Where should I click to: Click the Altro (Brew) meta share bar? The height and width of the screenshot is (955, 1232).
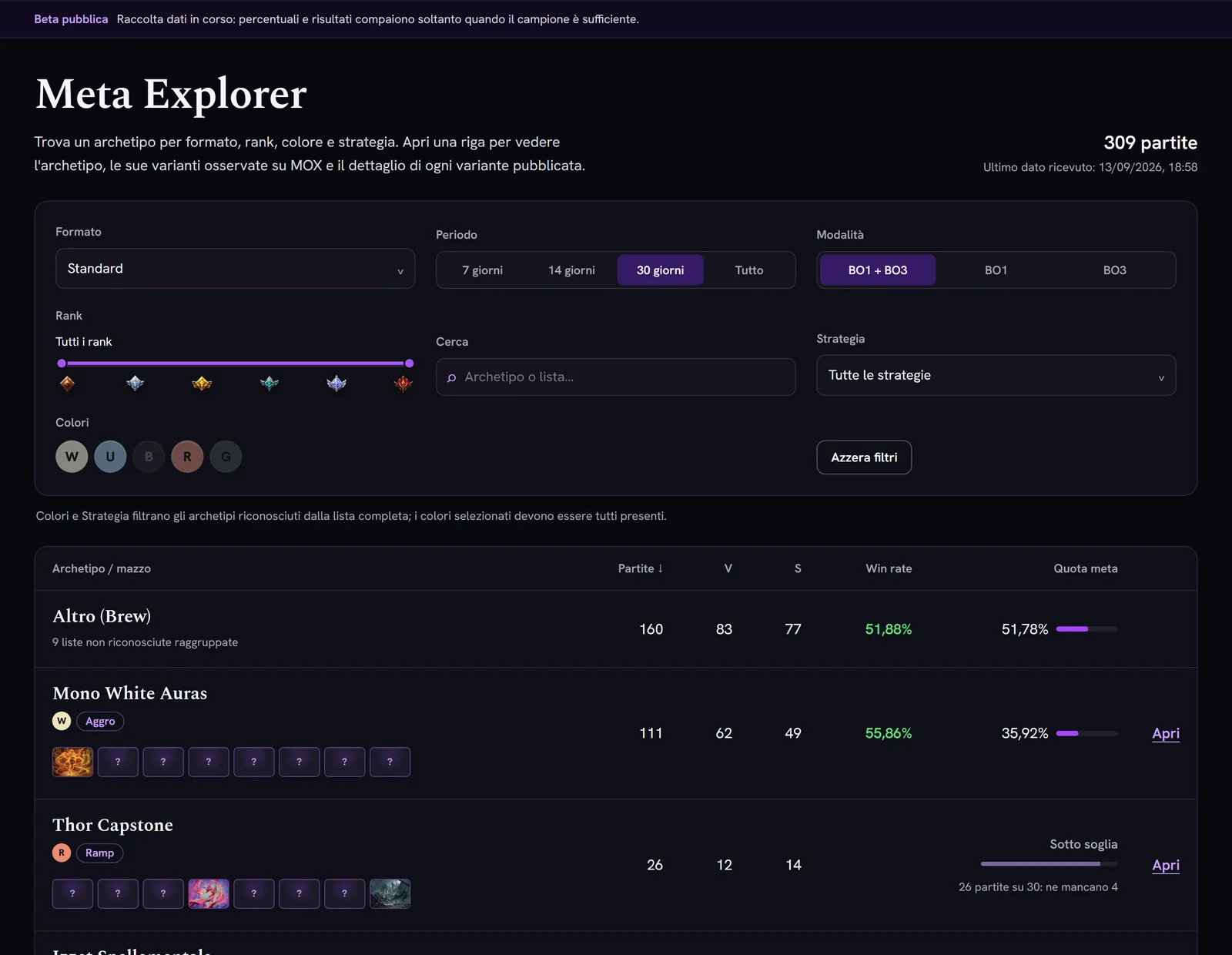coord(1086,629)
